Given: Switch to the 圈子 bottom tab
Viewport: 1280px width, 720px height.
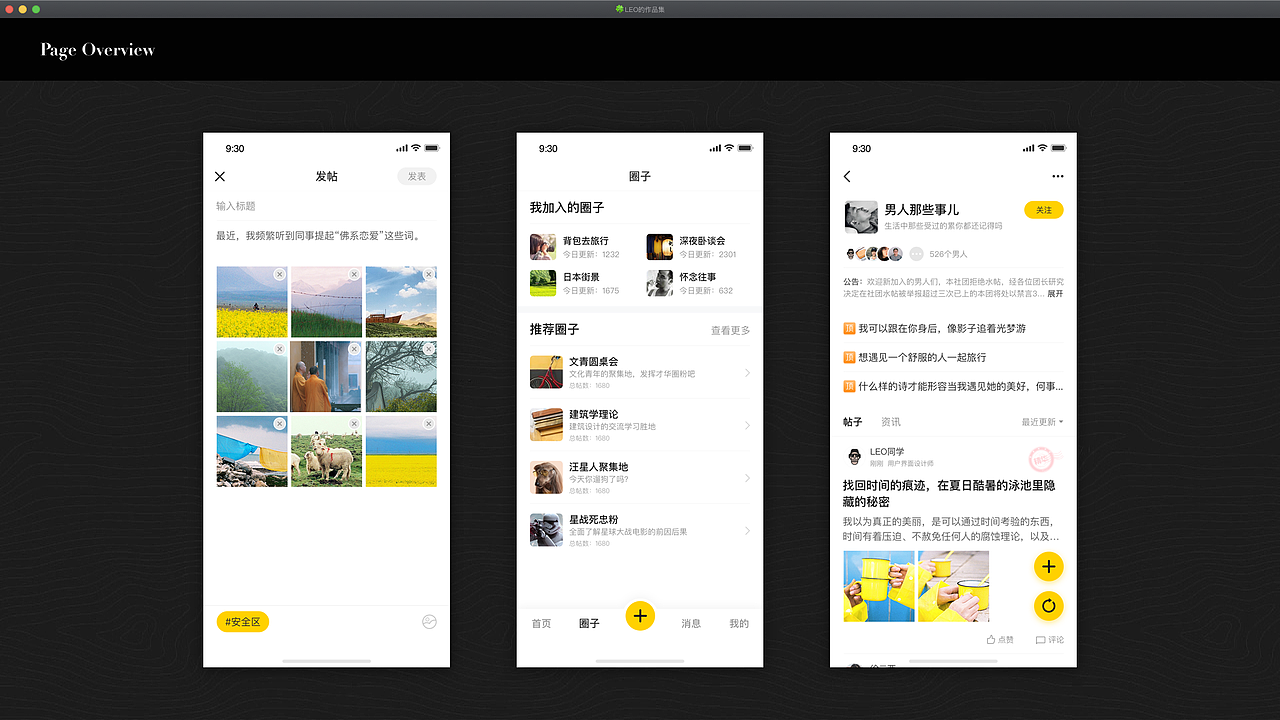Looking at the screenshot, I should [589, 624].
